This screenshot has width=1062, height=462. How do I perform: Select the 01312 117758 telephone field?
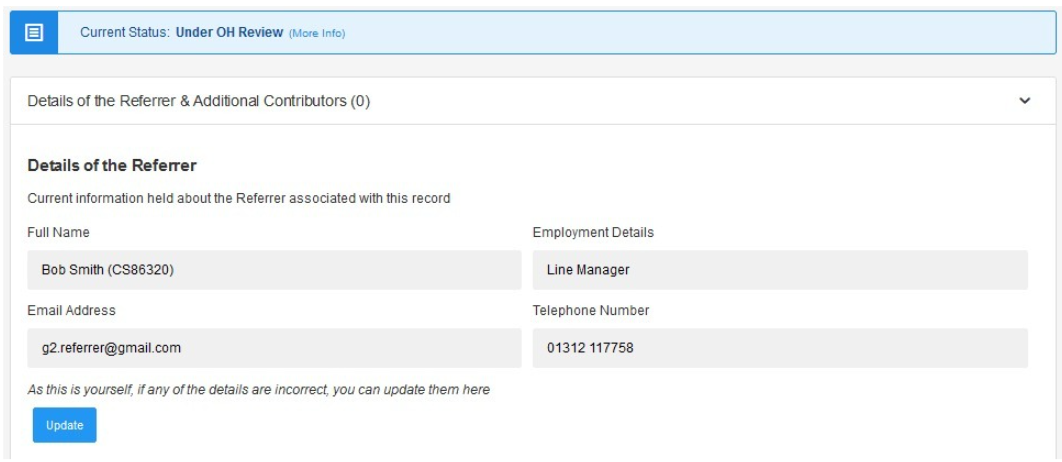coord(780,348)
